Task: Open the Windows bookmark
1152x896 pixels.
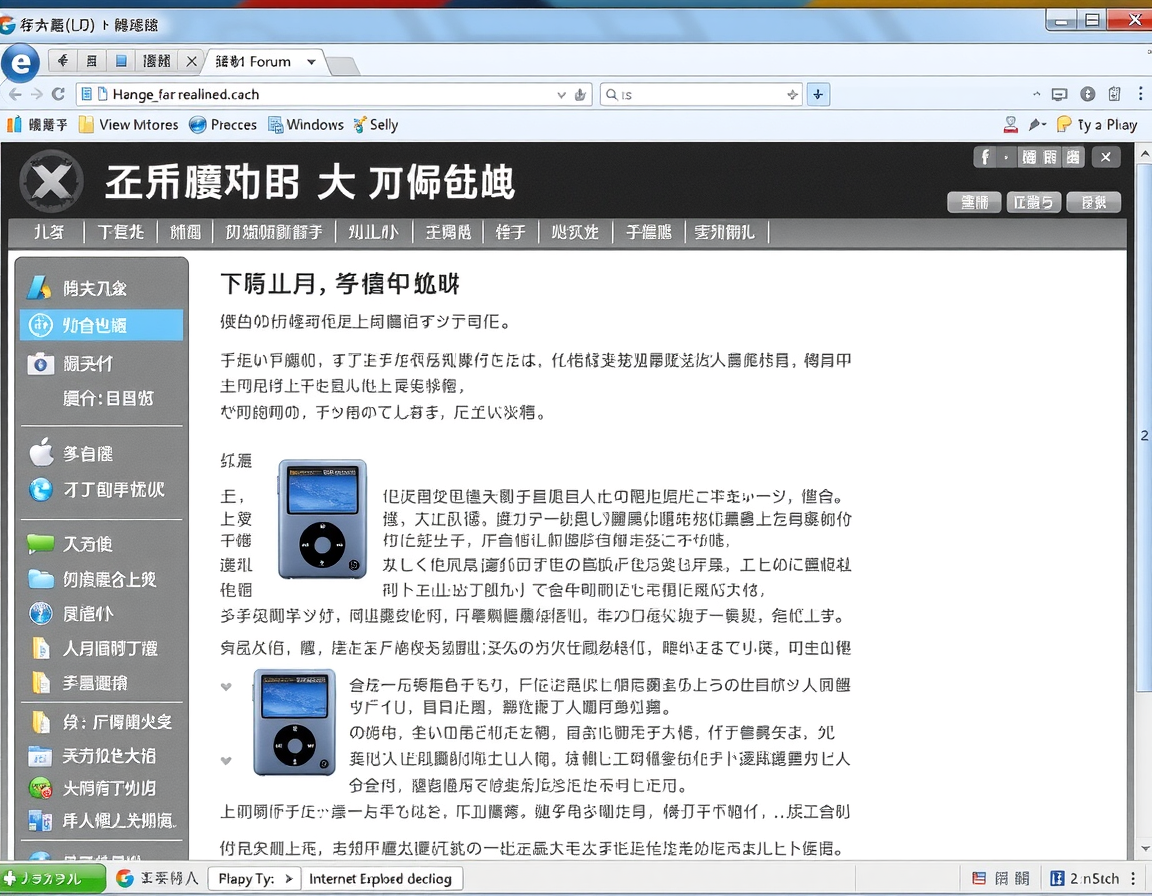Action: coord(306,125)
